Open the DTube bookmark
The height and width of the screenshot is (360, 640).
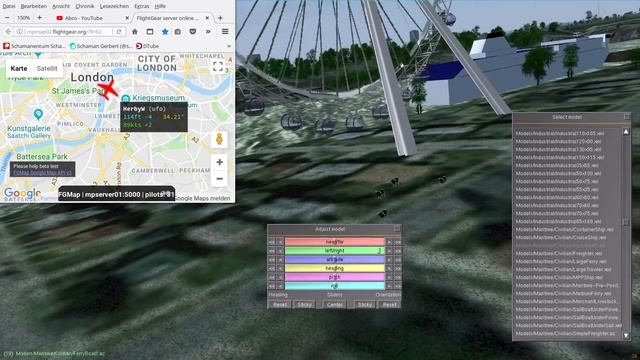pos(147,46)
